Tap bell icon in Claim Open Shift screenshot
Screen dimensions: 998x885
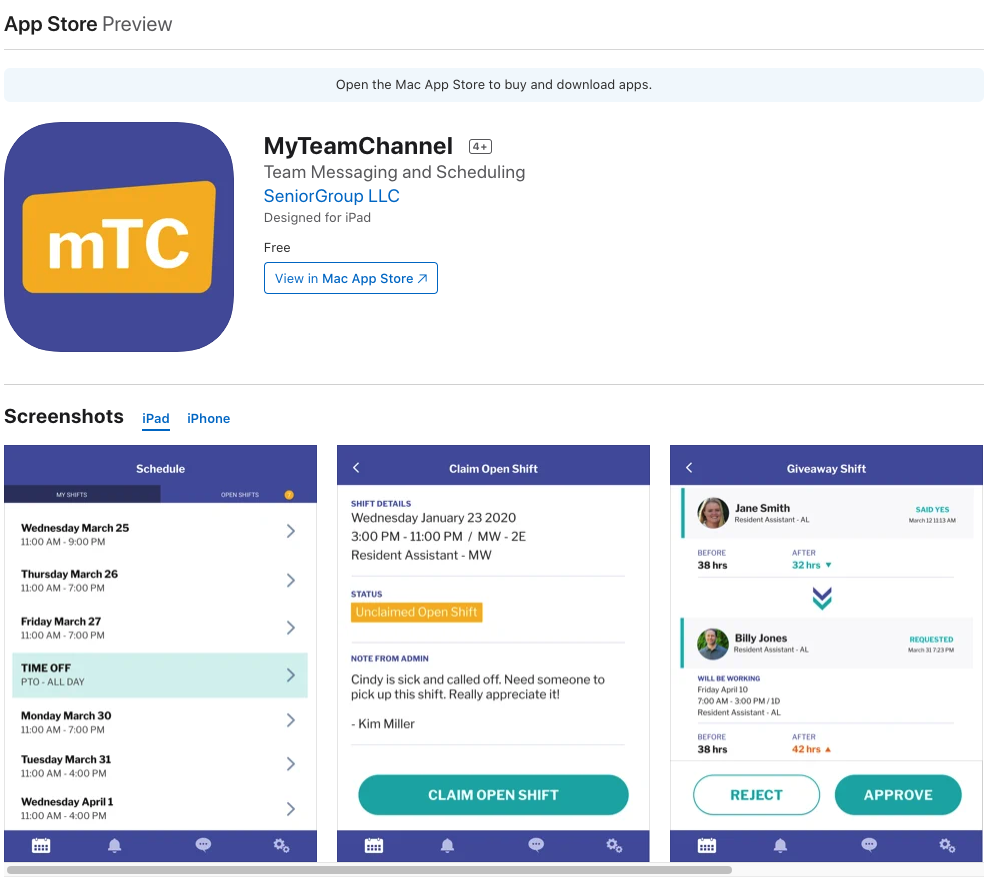tap(447, 846)
